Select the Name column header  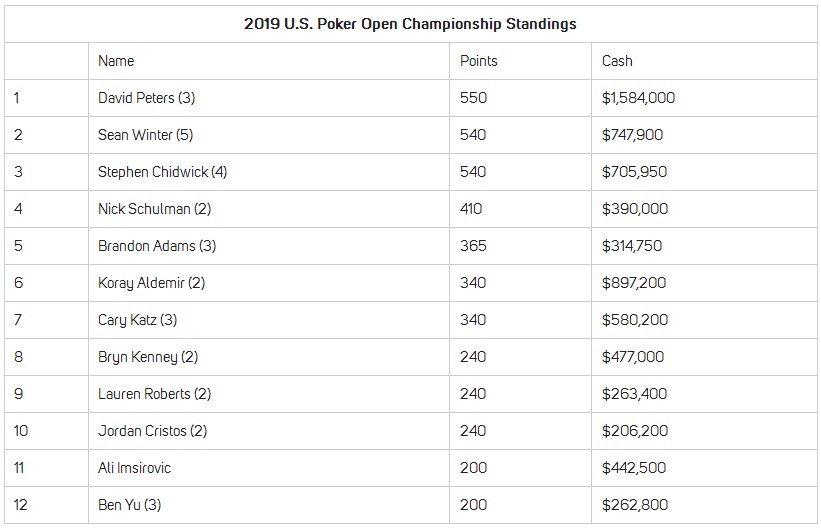pyautogui.click(x=116, y=61)
